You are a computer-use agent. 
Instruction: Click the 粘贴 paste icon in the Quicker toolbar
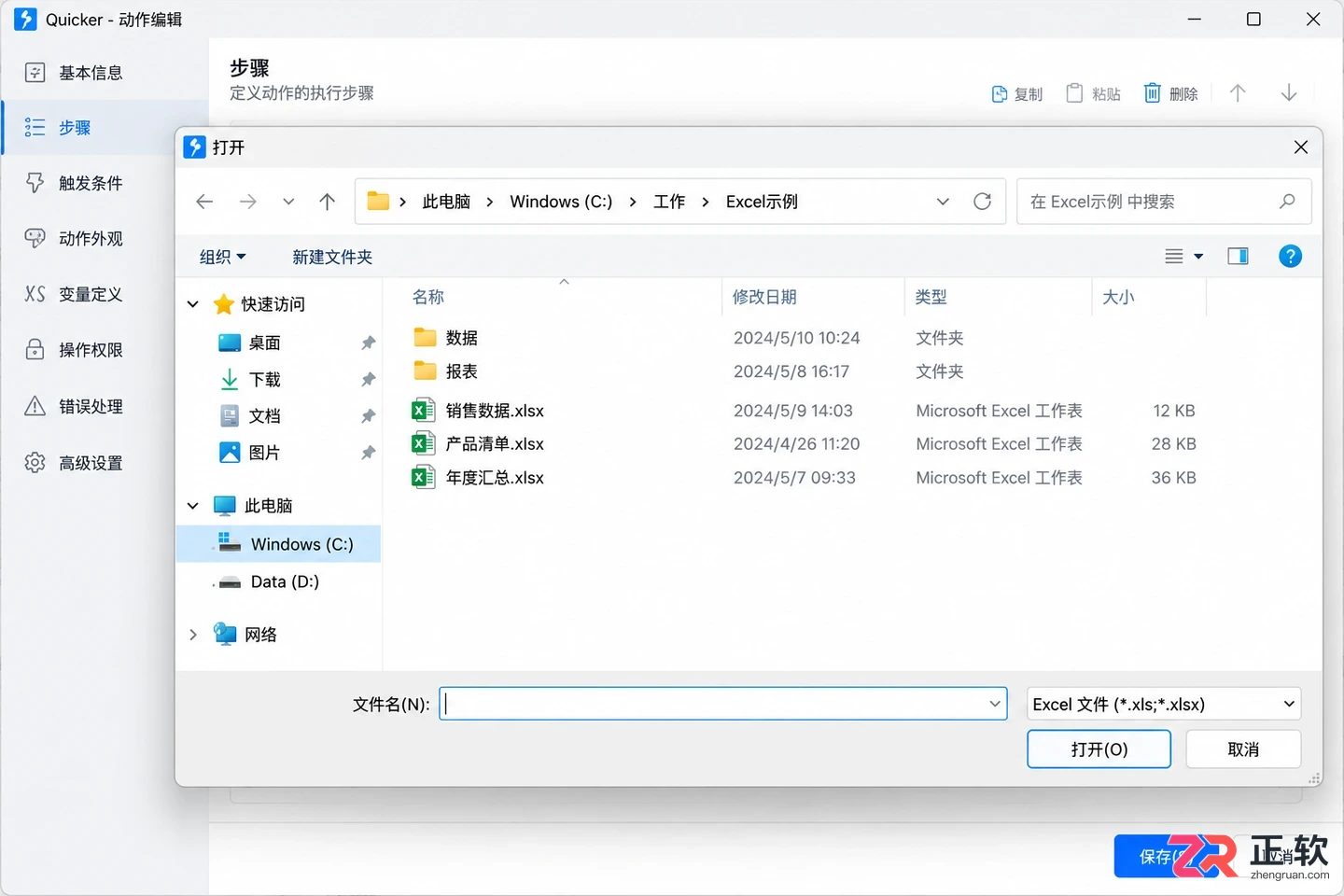pos(1074,92)
